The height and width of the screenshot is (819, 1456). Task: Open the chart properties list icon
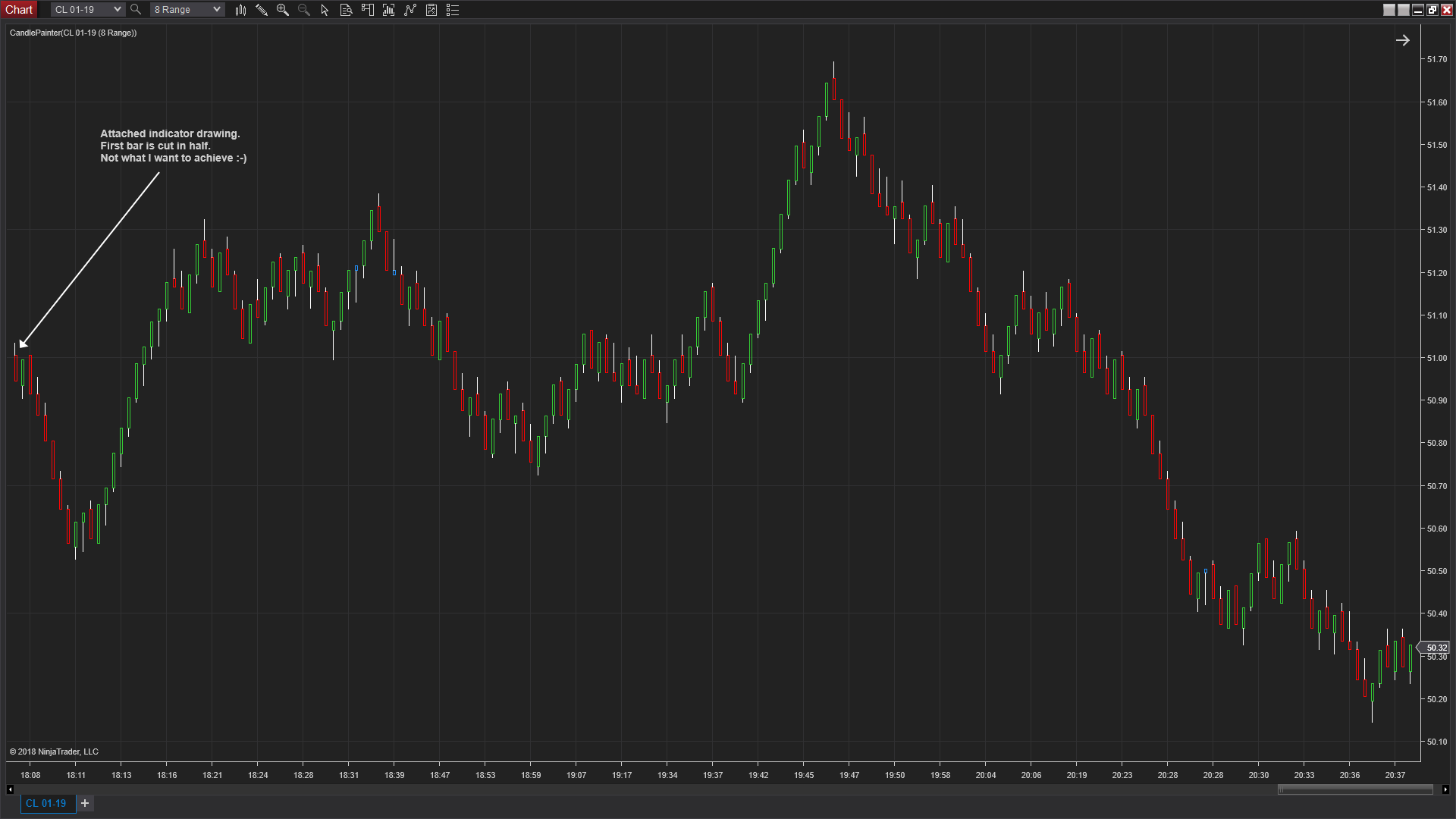pyautogui.click(x=453, y=10)
